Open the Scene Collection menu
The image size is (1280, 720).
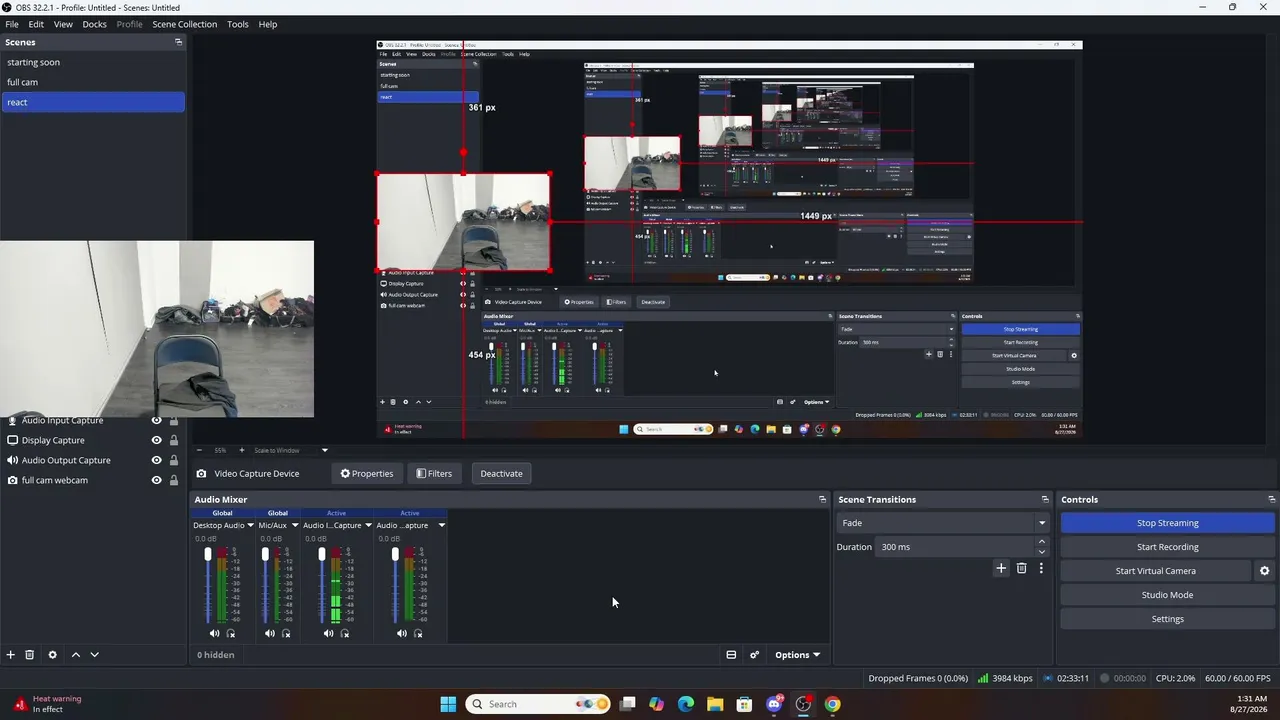(x=184, y=24)
